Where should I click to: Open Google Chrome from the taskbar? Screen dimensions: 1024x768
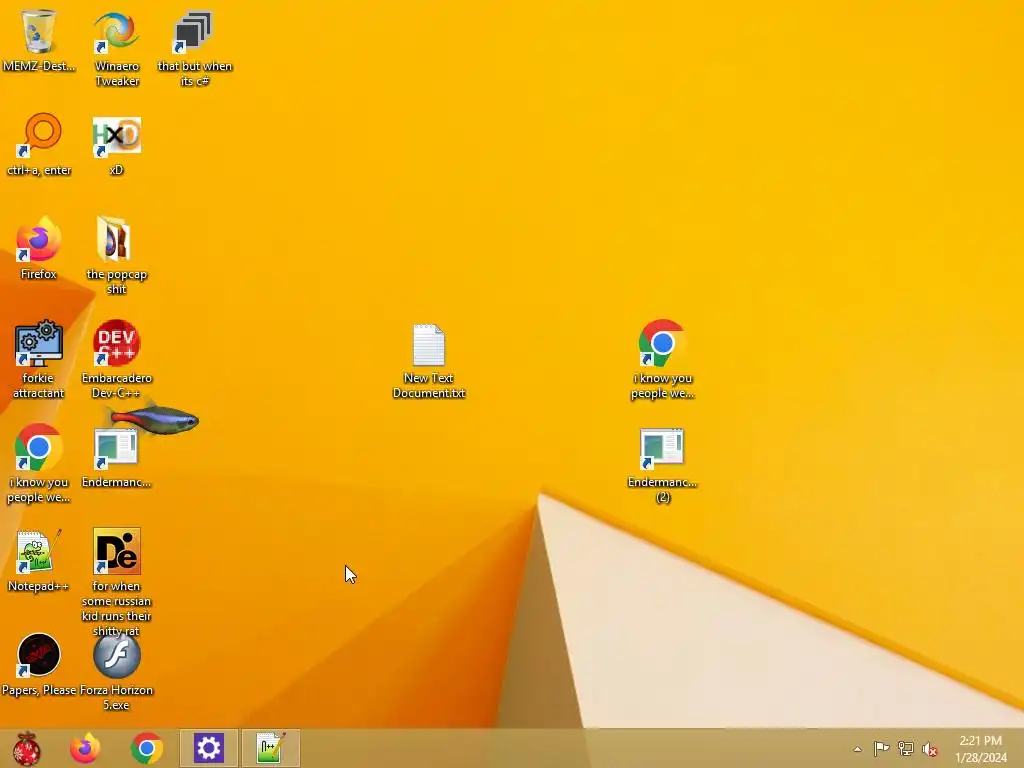[147, 748]
